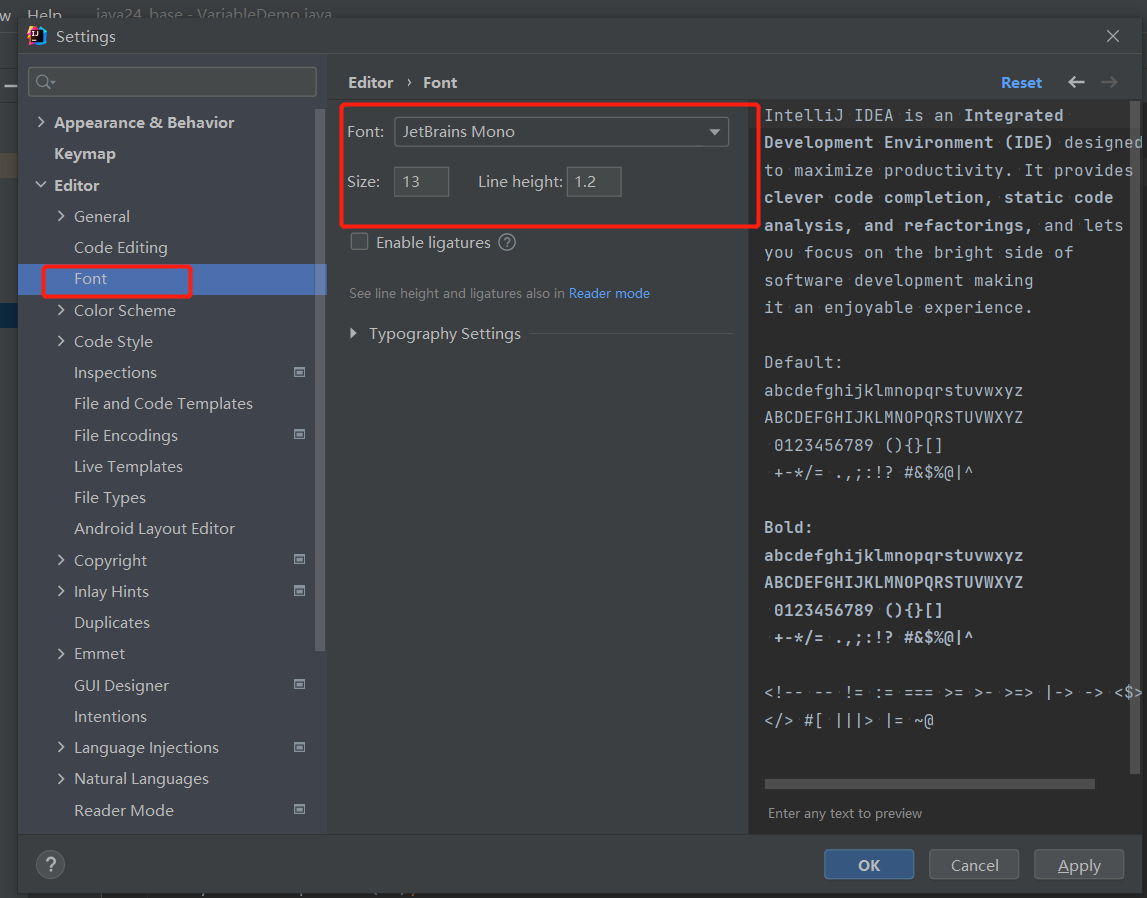
Task: Click the preview horizontal scrollbar
Action: click(929, 784)
